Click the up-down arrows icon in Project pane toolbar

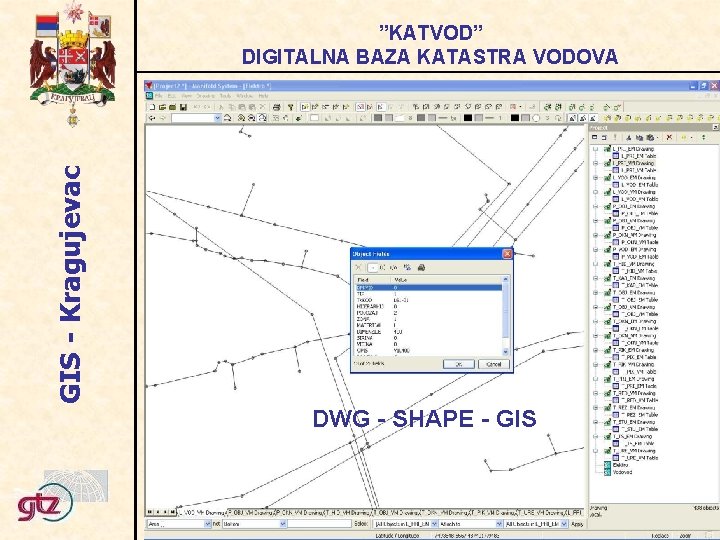tap(703, 137)
